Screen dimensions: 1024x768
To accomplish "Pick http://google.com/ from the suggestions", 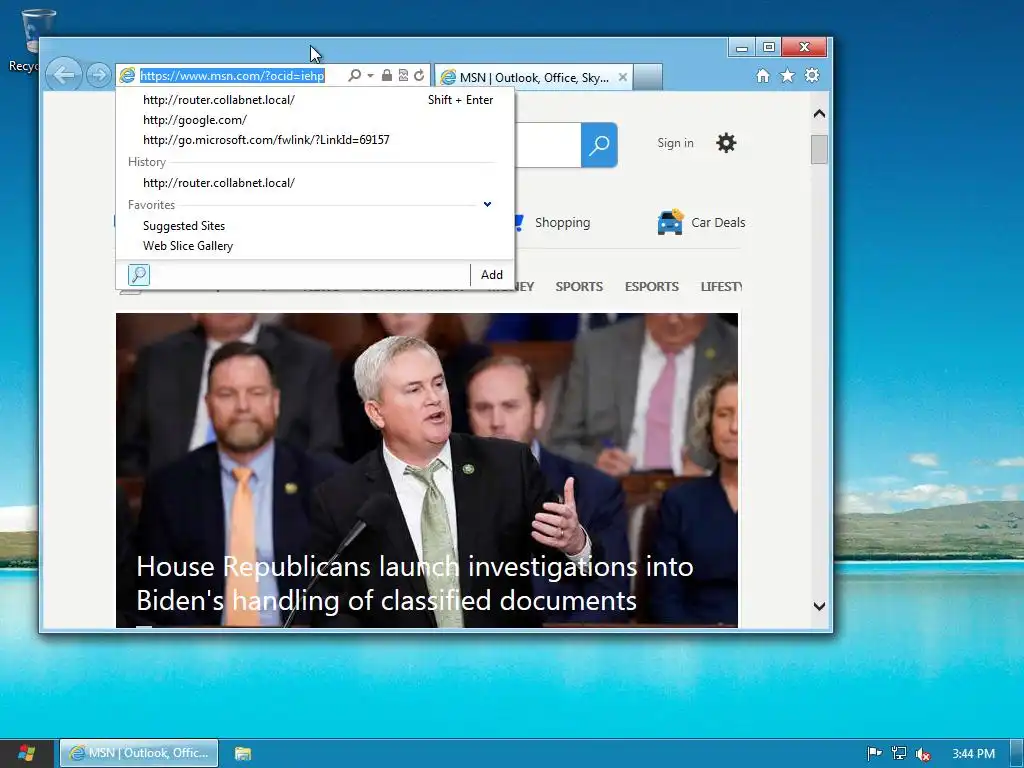I will pyautogui.click(x=315, y=120).
